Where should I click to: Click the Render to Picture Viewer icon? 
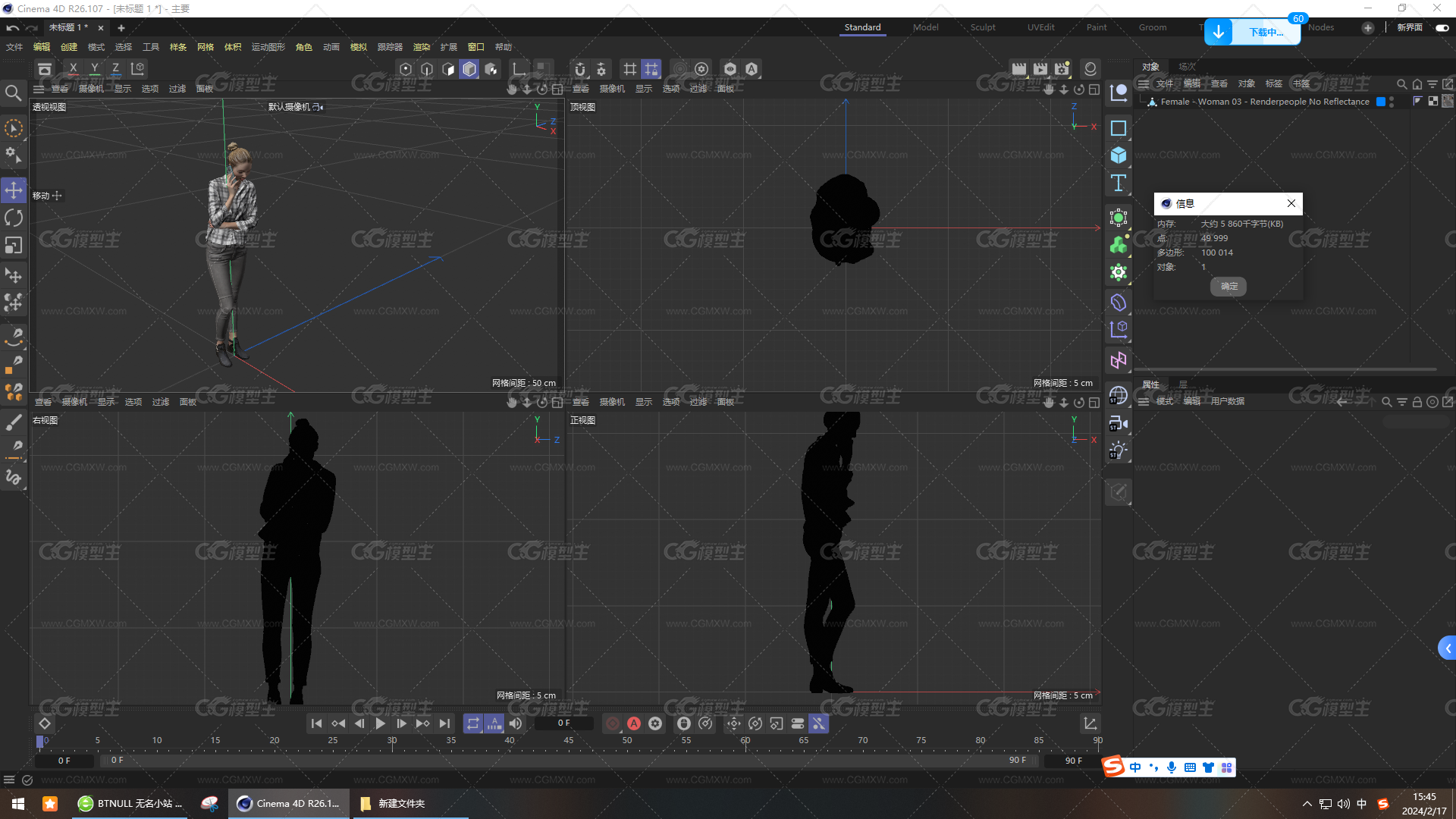click(x=1040, y=69)
